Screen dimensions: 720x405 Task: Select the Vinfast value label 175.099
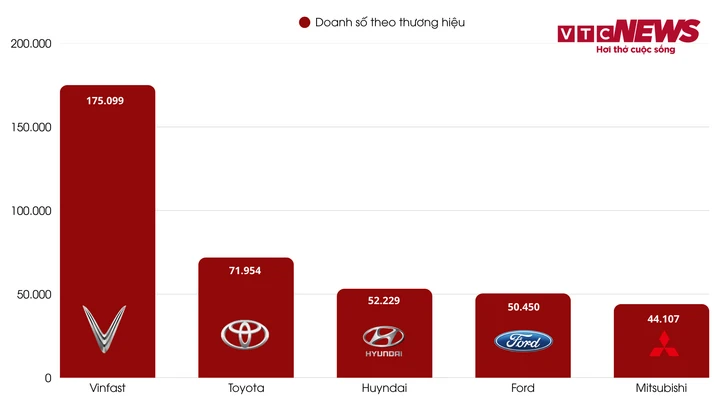click(105, 101)
